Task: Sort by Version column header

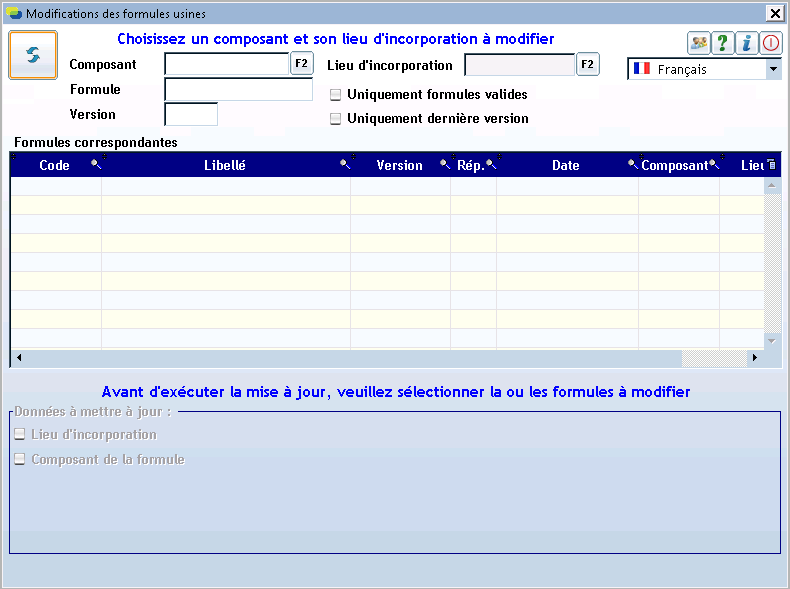Action: pos(400,165)
